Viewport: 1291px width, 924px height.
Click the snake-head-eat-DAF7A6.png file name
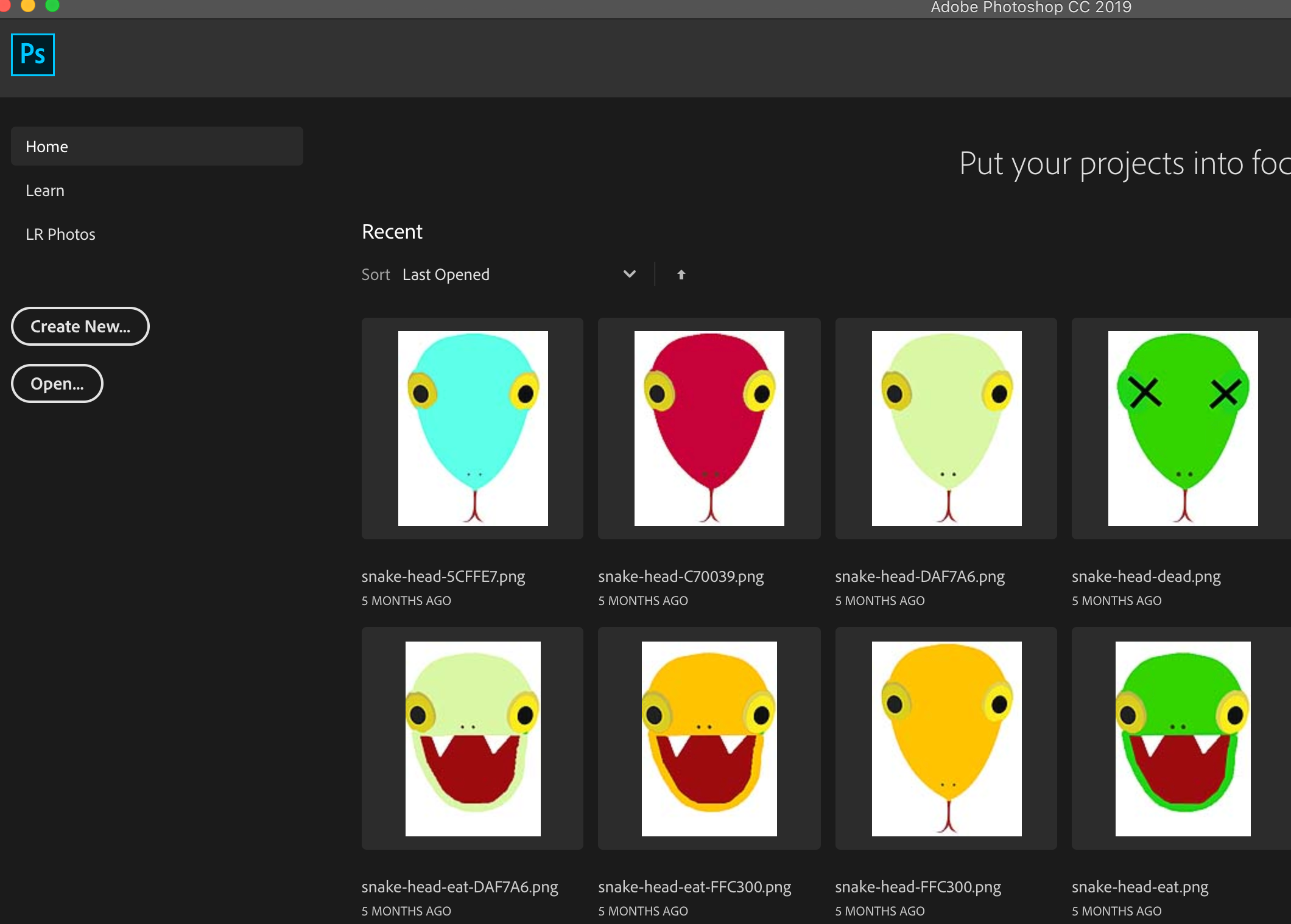coord(460,887)
